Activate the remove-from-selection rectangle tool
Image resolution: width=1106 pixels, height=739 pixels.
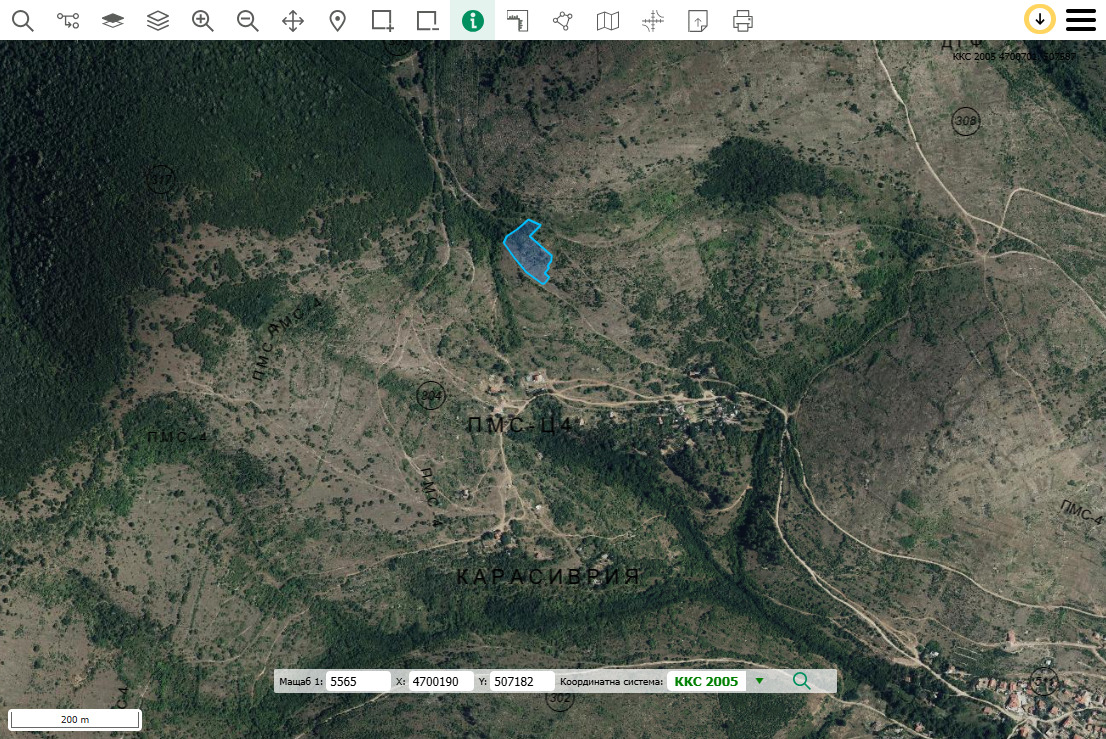pyautogui.click(x=428, y=20)
